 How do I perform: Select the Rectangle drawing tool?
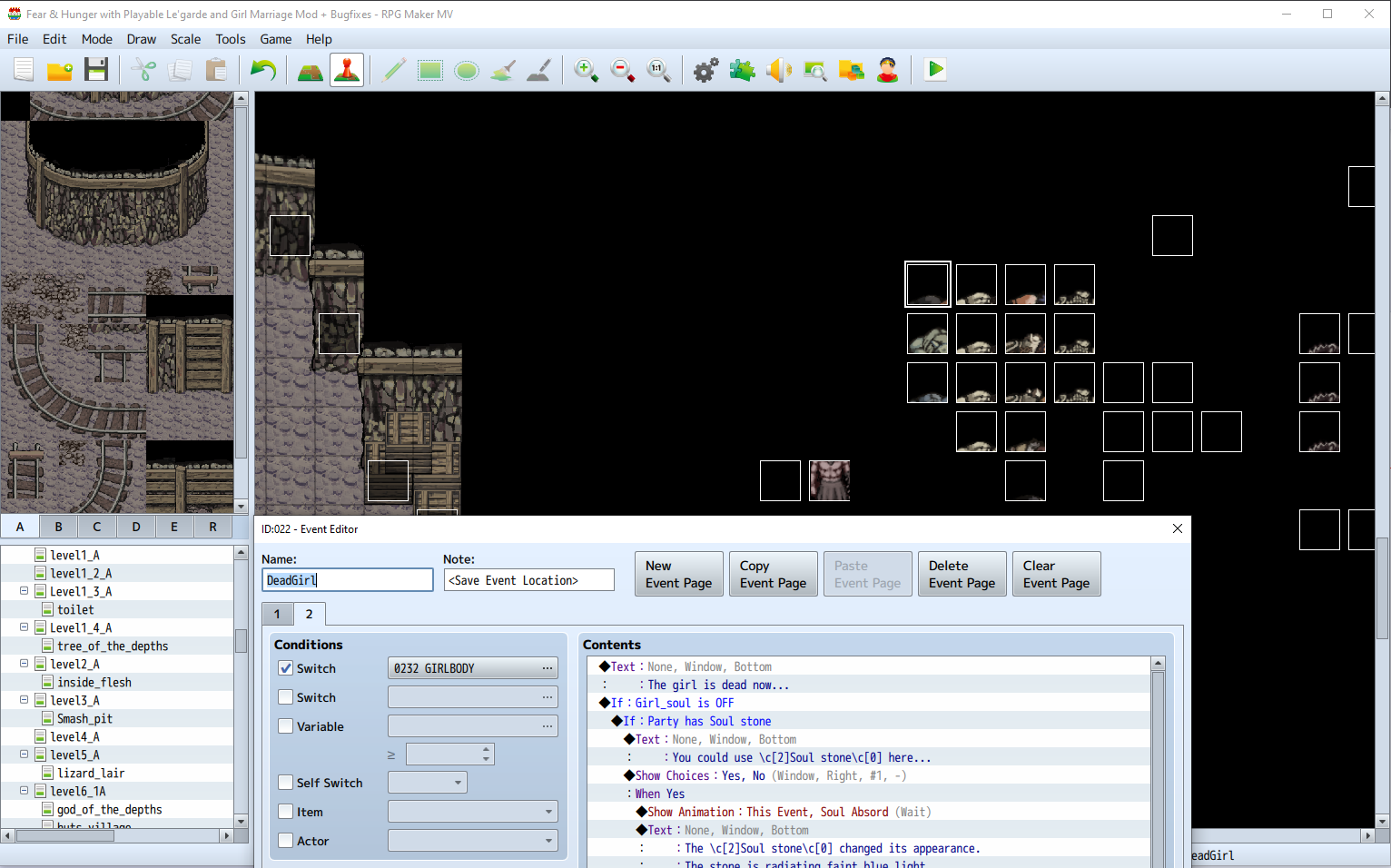point(430,70)
